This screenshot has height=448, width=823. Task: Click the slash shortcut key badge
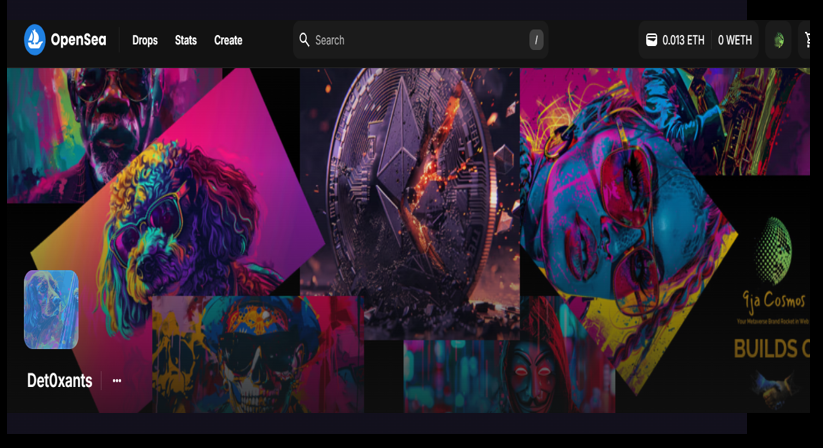coord(537,40)
